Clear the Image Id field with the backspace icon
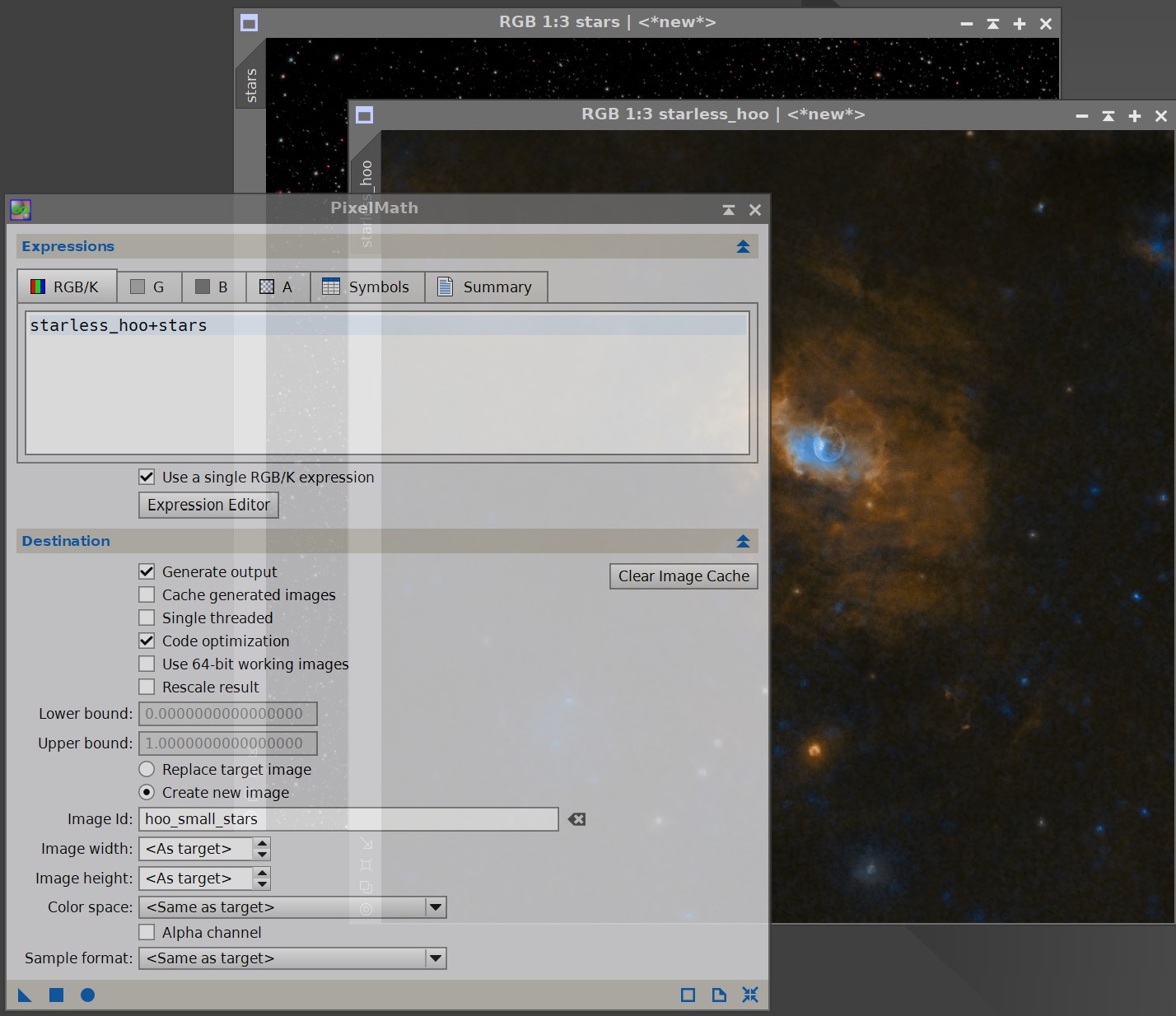This screenshot has height=1016, width=1176. (x=576, y=819)
